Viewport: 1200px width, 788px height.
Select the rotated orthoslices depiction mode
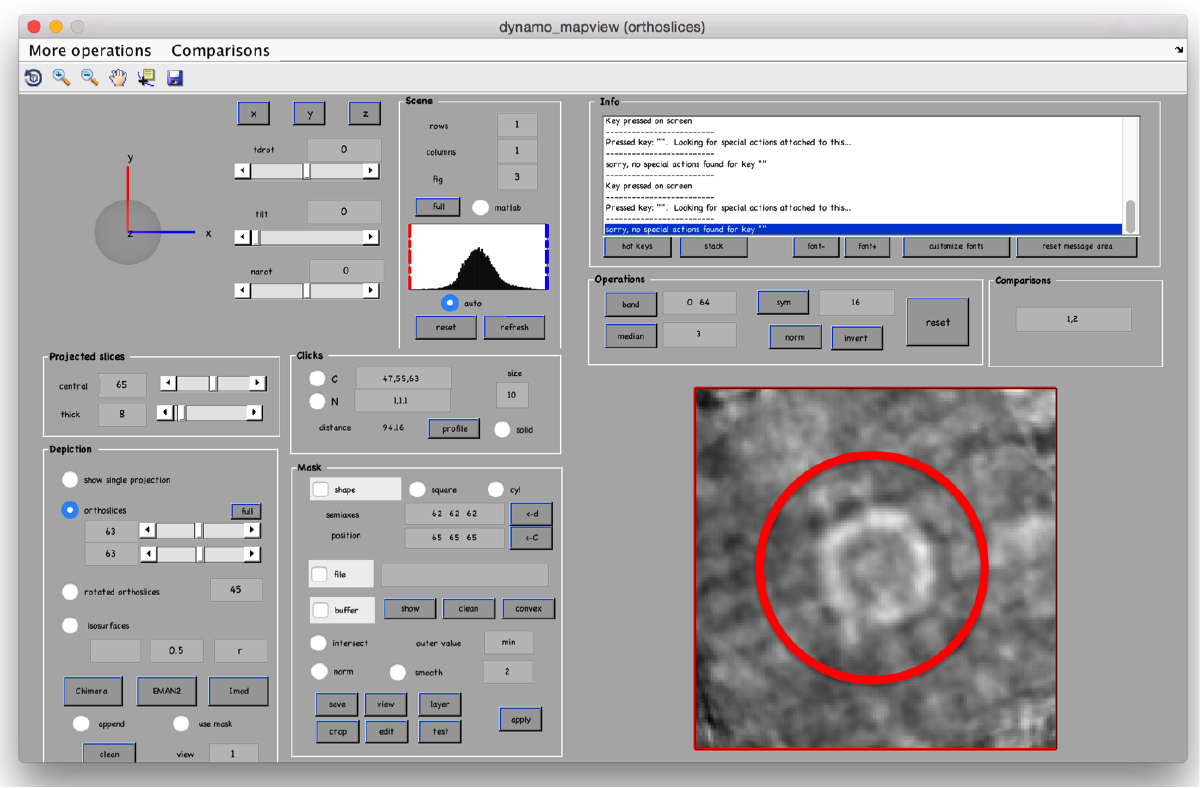[70, 591]
